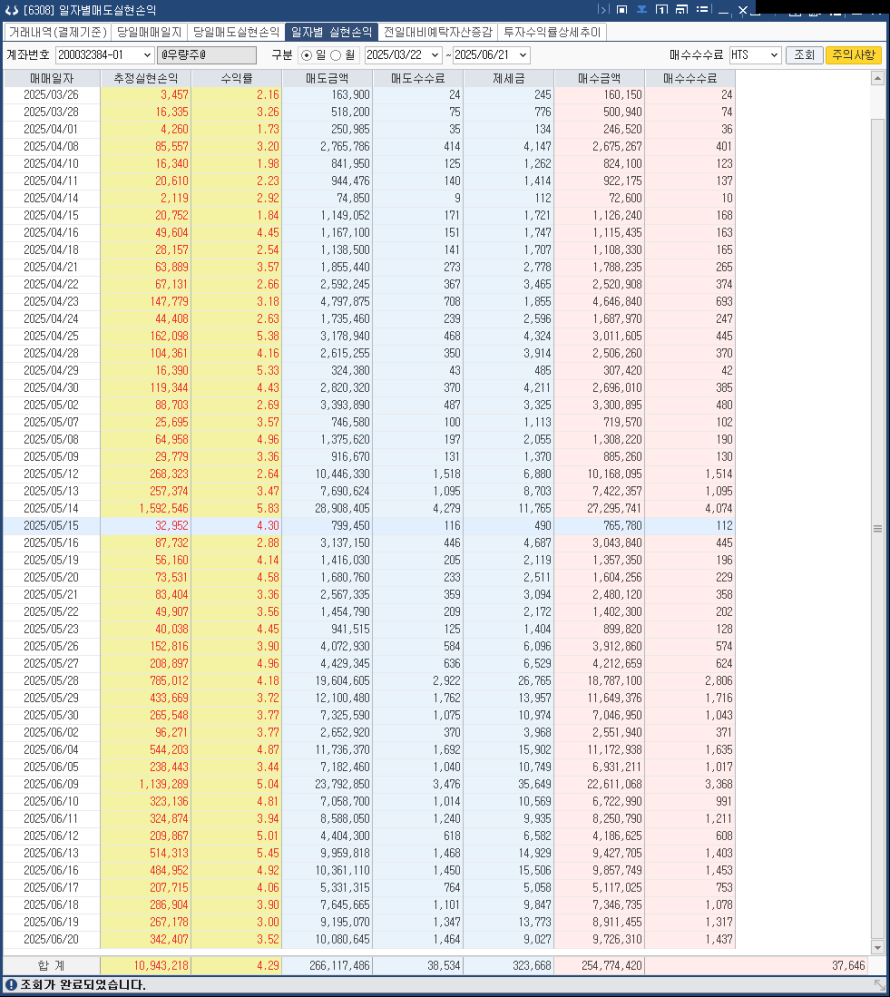Viewport: 890px width, 997px height.
Task: Click the arrow-bar icon left of title bar icons
Action: click(x=603, y=10)
